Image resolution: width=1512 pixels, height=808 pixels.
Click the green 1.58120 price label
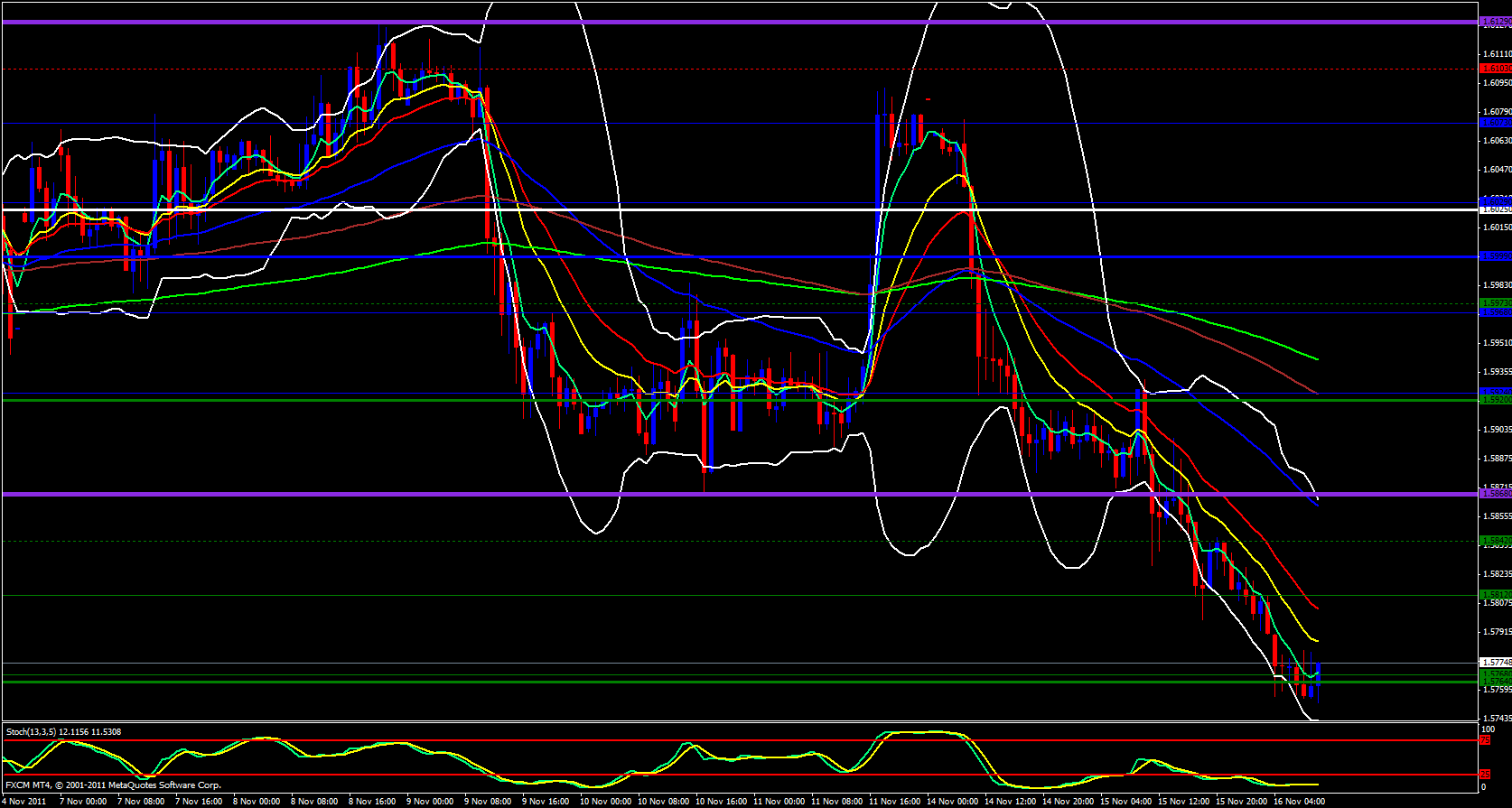coord(1495,595)
